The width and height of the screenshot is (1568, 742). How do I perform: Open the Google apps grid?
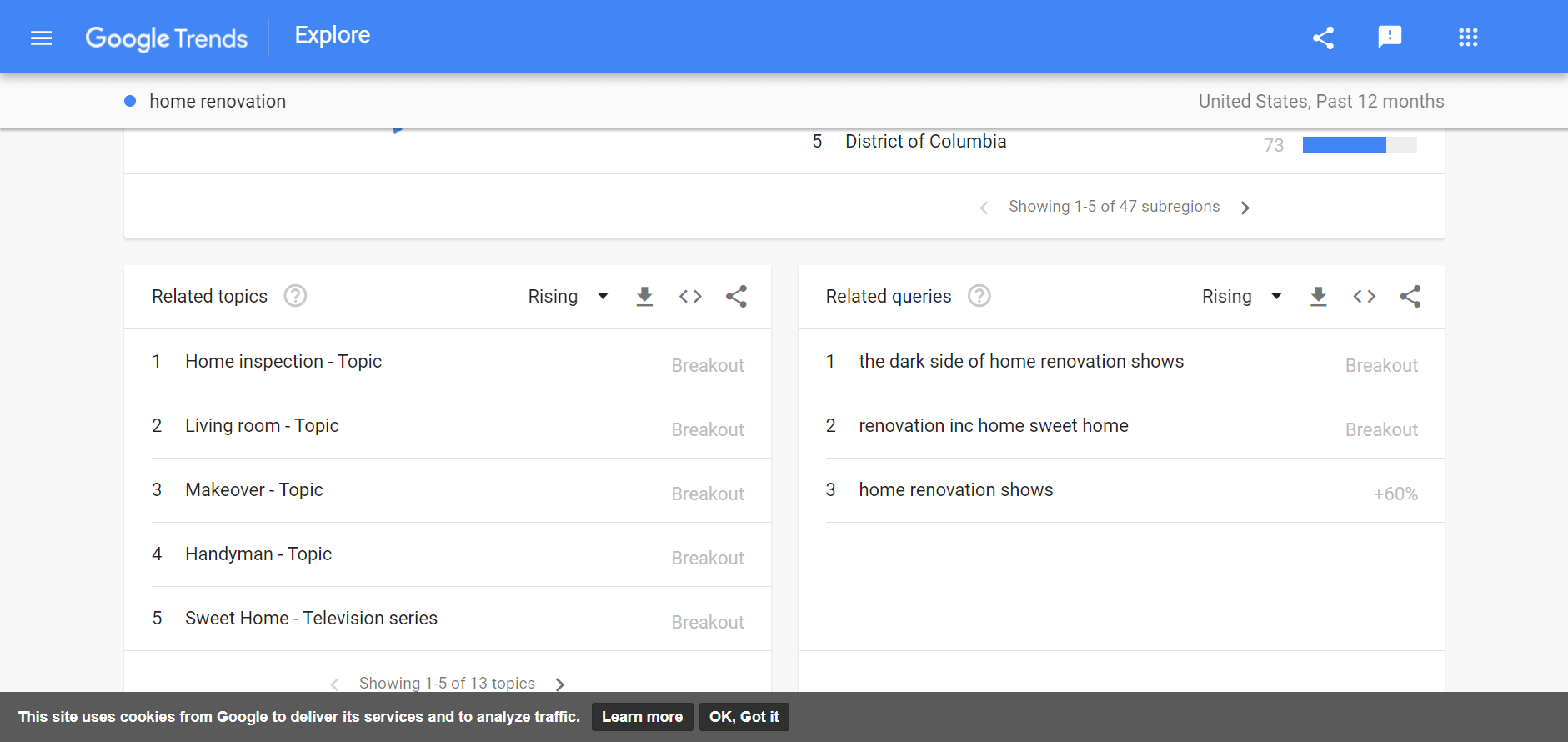tap(1468, 37)
